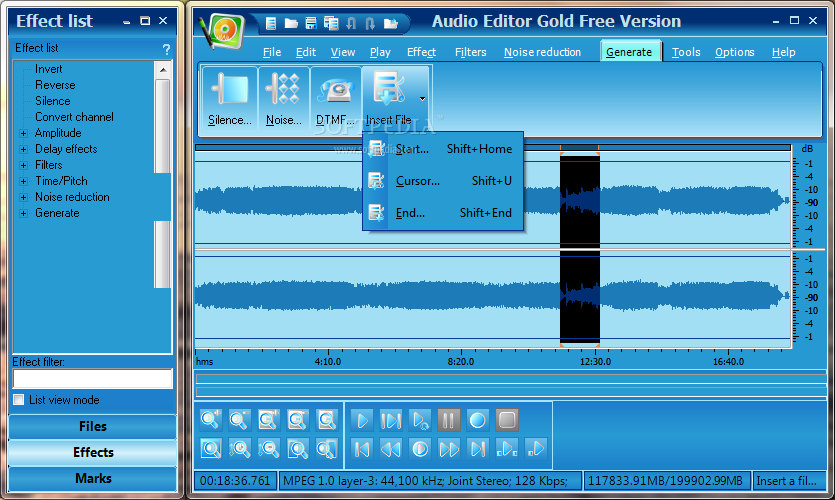The image size is (835, 500).
Task: Click the export folder icon in quick toolbar
Action: pos(391,23)
